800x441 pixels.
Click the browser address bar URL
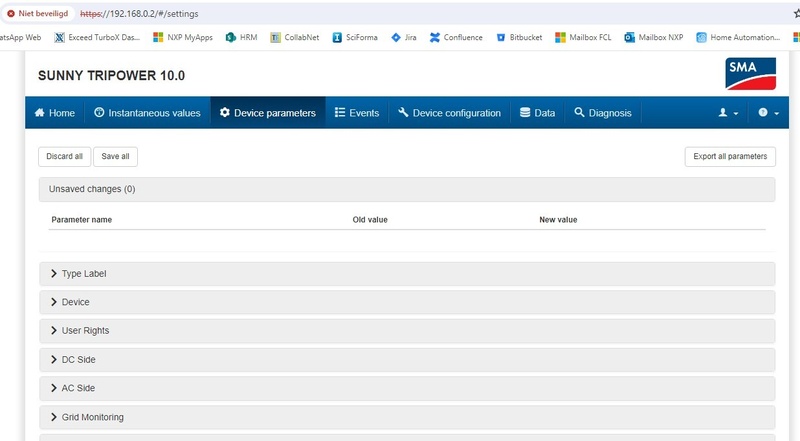pos(139,14)
